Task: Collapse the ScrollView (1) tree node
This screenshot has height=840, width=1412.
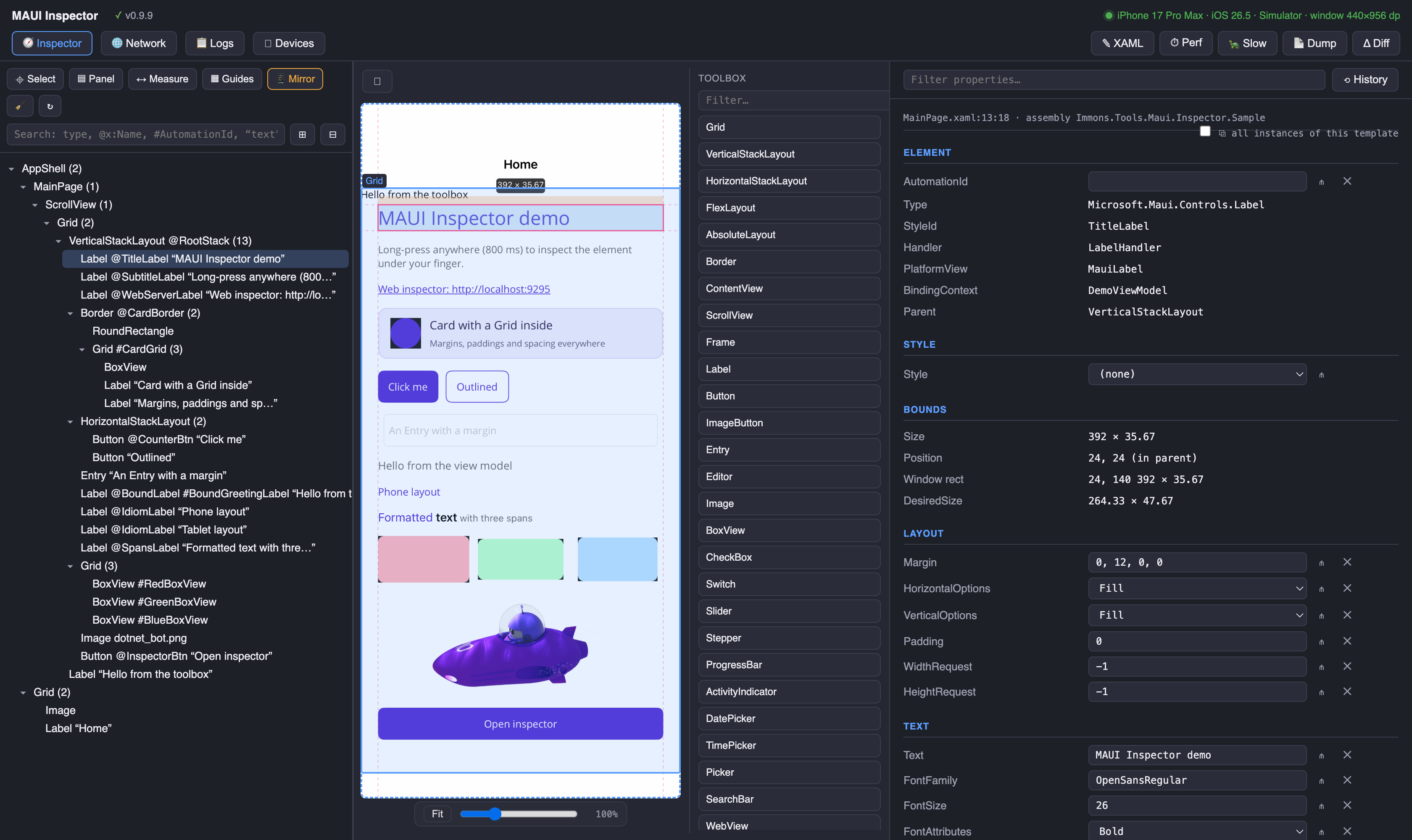Action: [35, 205]
